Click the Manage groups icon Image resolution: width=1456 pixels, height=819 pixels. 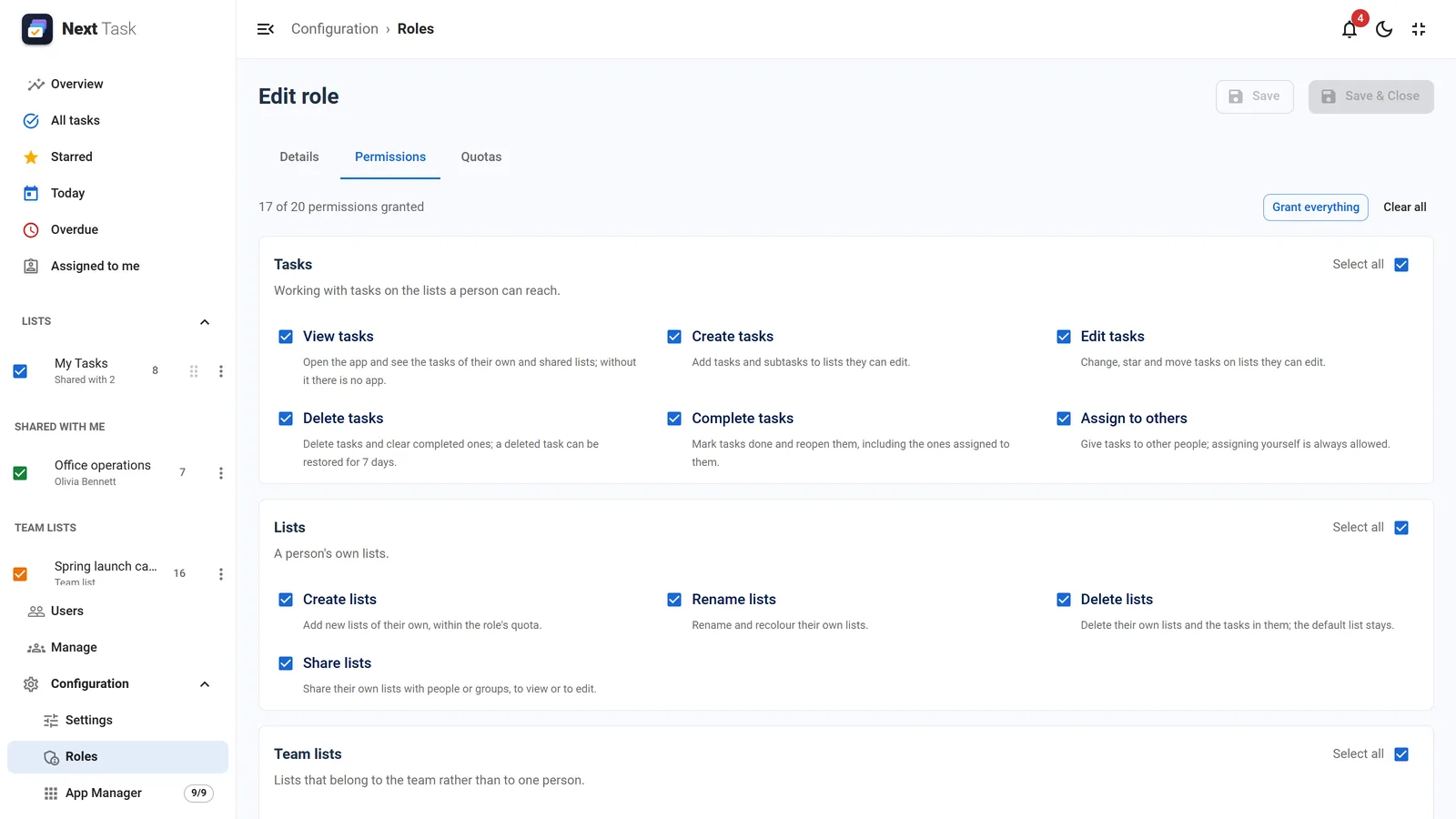(36, 648)
